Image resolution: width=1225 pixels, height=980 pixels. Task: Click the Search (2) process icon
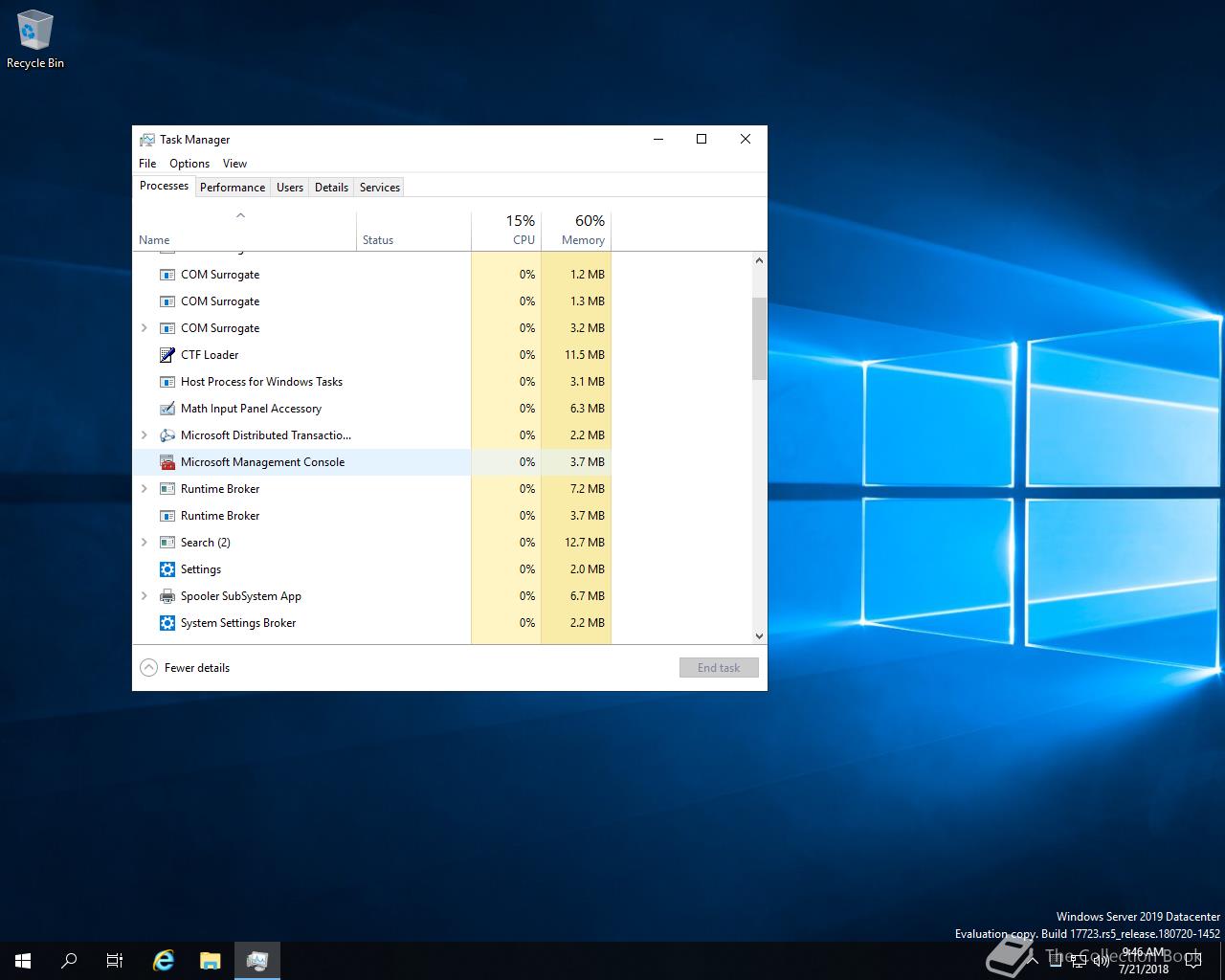coord(167,543)
